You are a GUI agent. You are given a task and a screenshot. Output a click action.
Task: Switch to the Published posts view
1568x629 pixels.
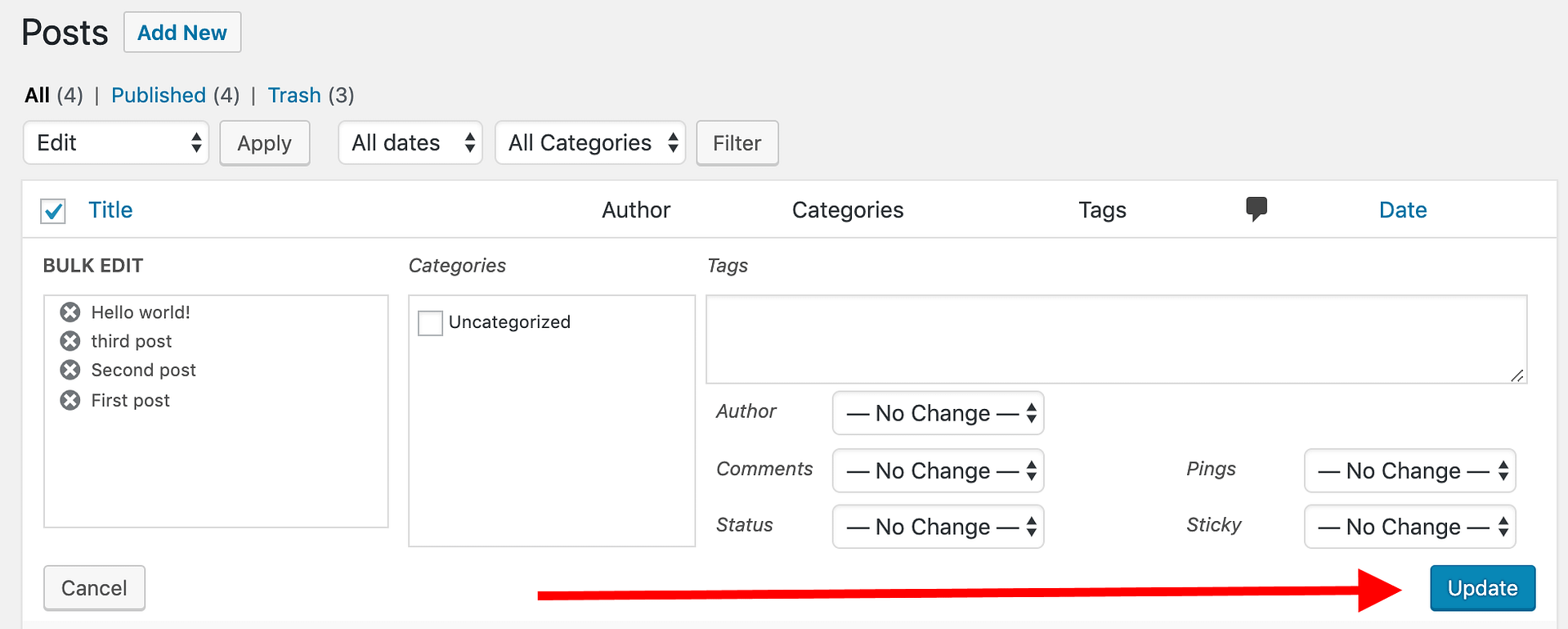point(159,96)
